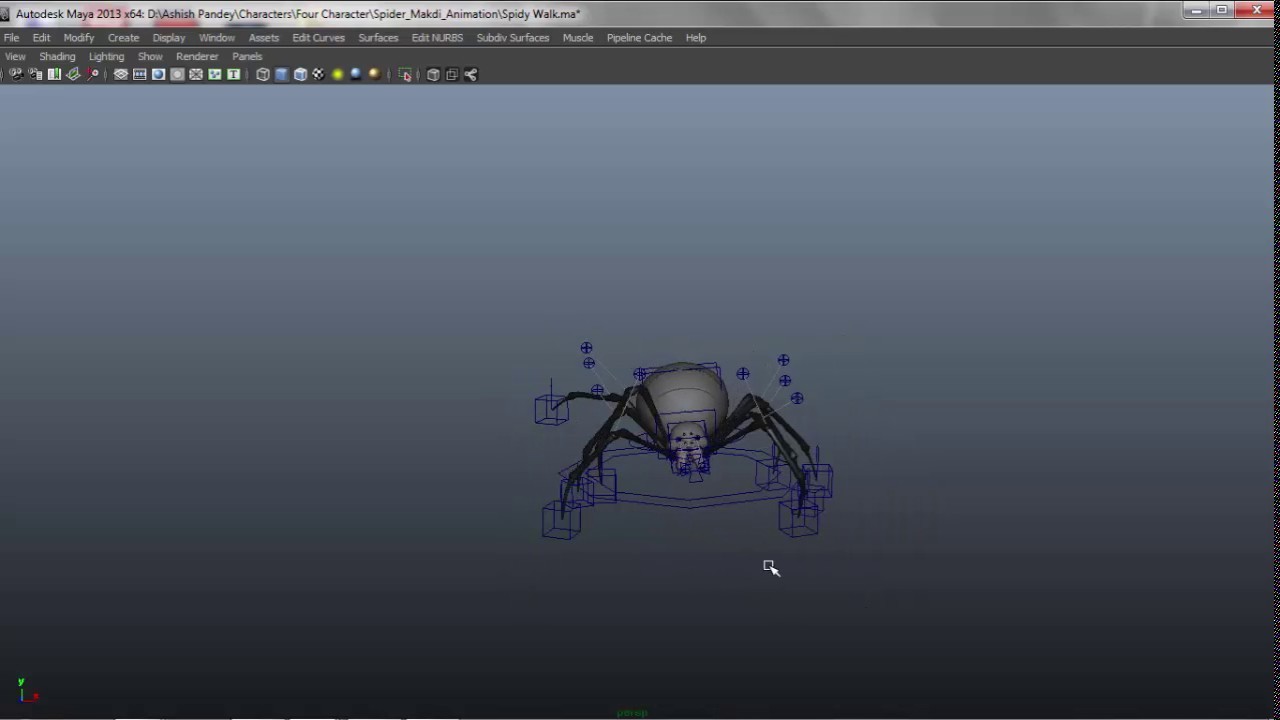Click the Smooth Shade All cube icon
The height and width of the screenshot is (720, 1280).
tap(283, 74)
